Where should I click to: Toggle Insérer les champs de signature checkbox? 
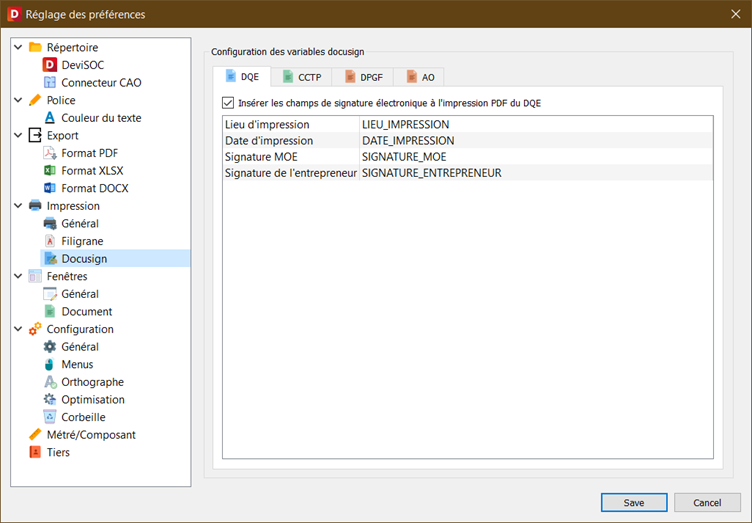click(228, 103)
